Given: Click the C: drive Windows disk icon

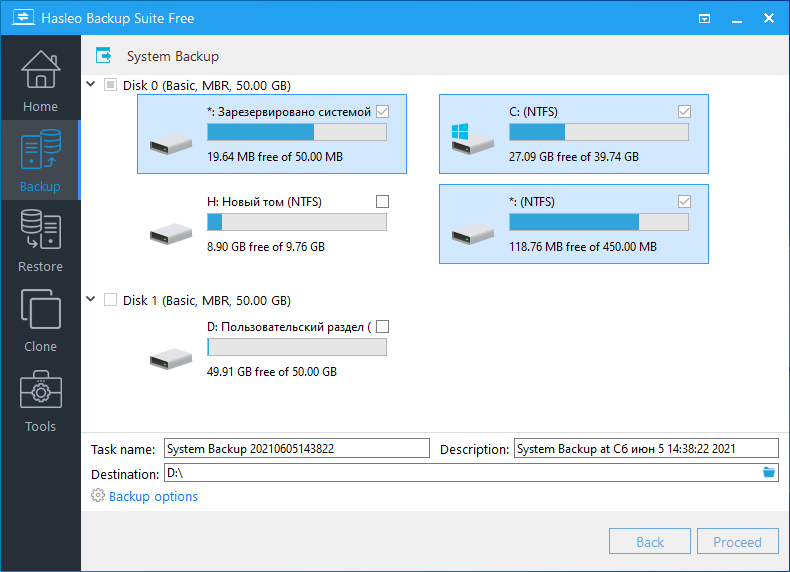Looking at the screenshot, I should tap(472, 139).
